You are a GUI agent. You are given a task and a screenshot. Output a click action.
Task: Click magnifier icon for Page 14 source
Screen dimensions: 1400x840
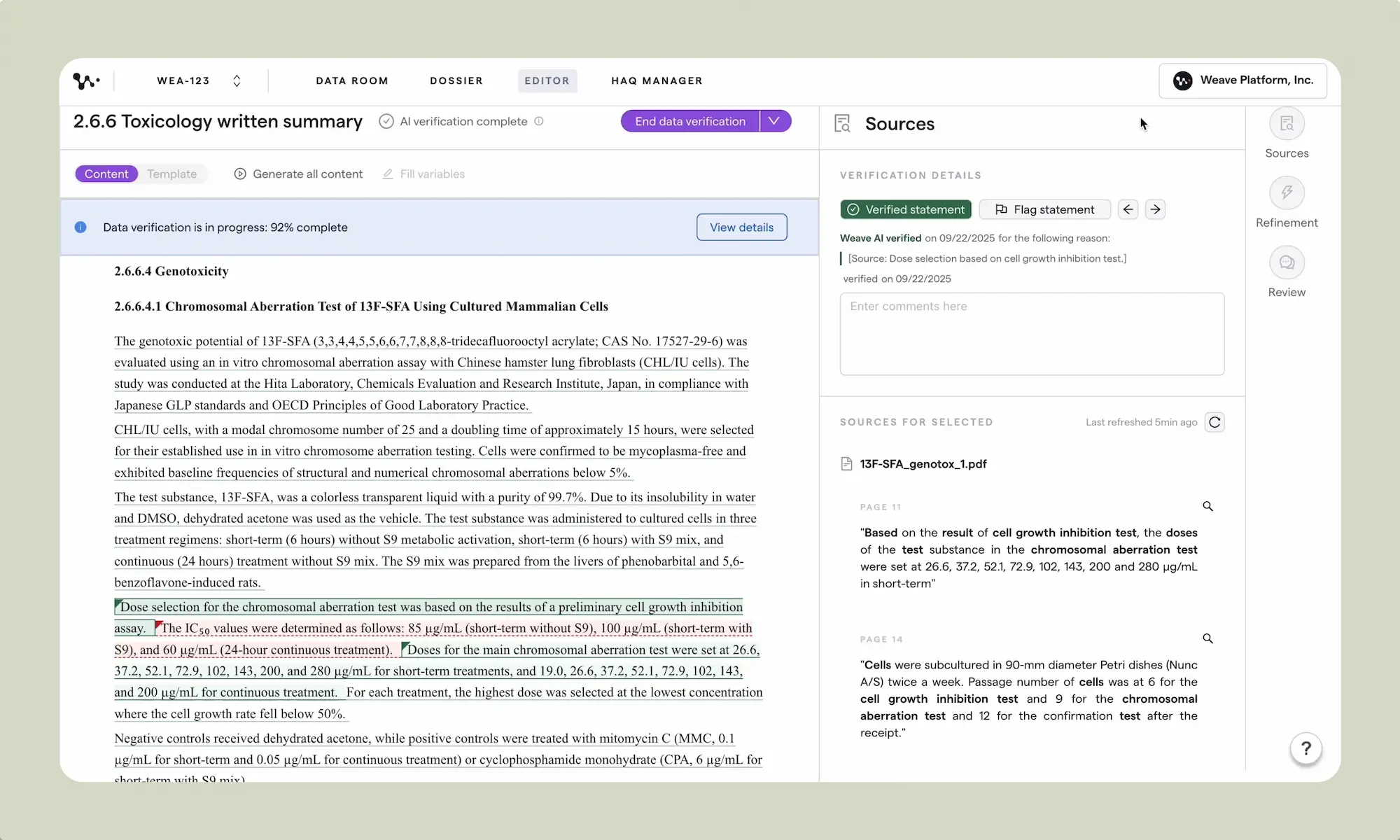[1207, 638]
